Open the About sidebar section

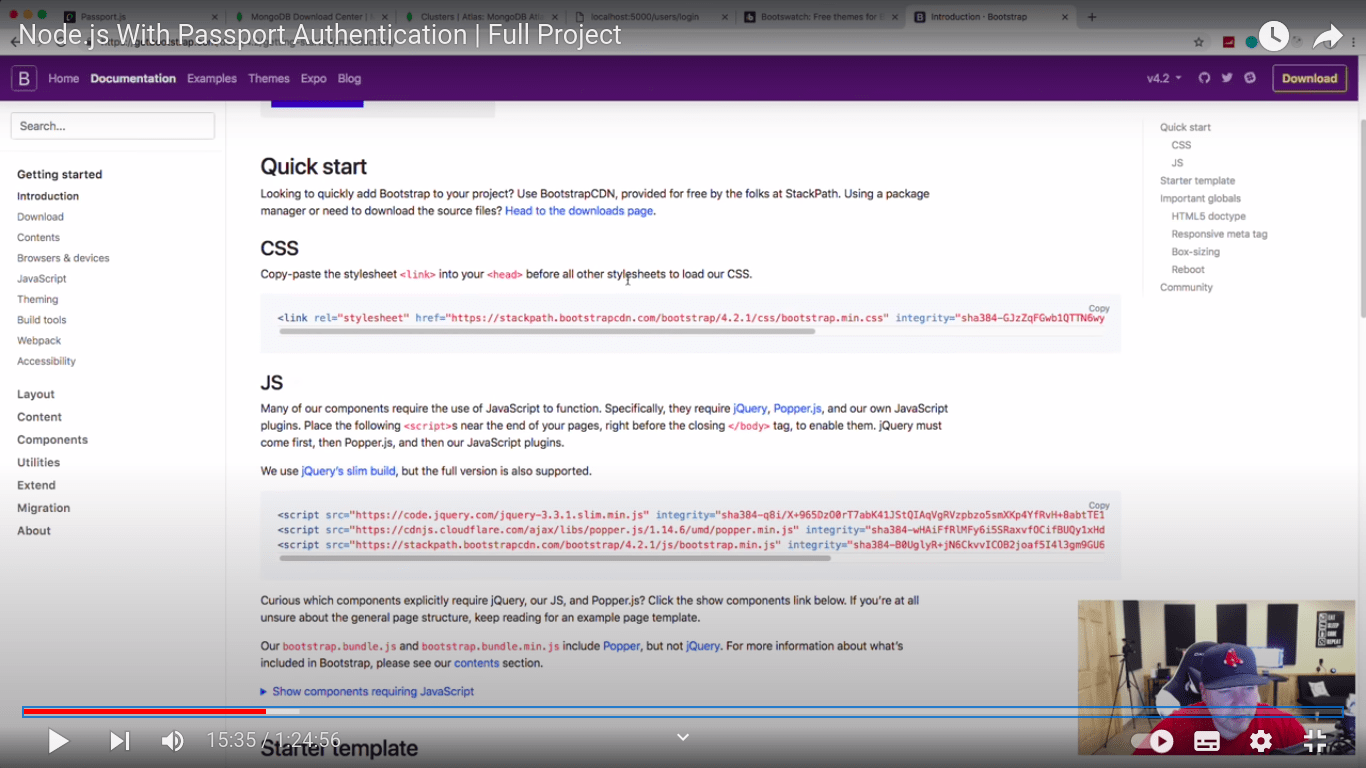pos(34,531)
